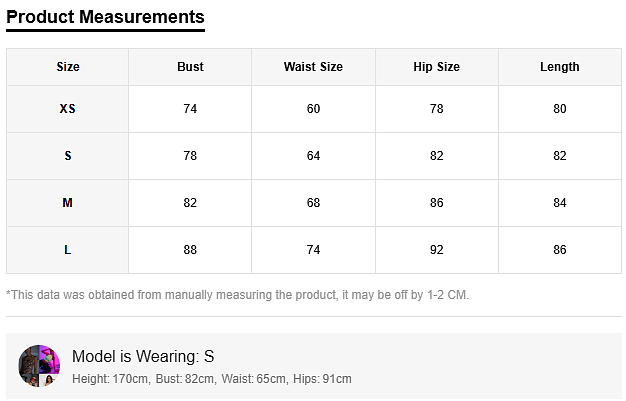Click bust value 74 for XS
The image size is (626, 401).
[x=190, y=109]
